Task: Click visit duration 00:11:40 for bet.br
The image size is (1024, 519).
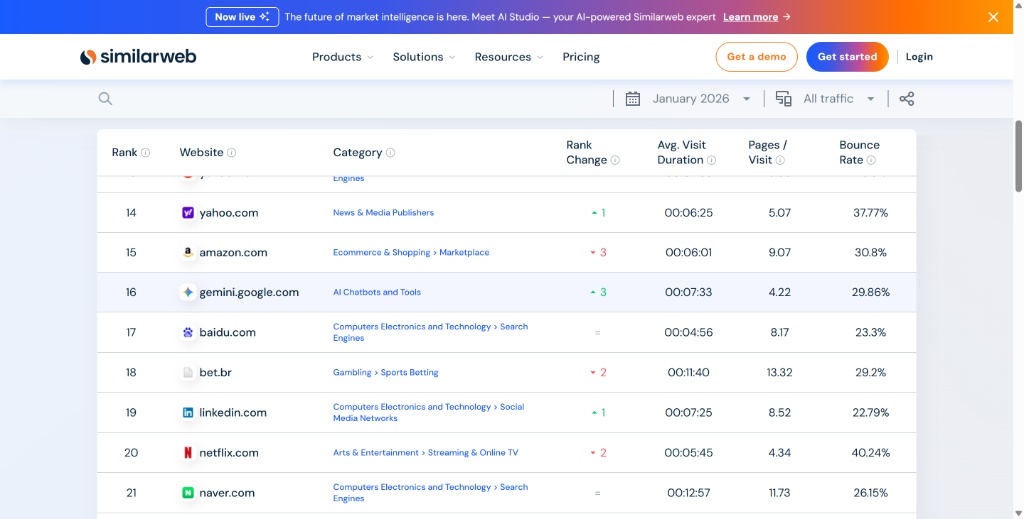Action: (688, 373)
